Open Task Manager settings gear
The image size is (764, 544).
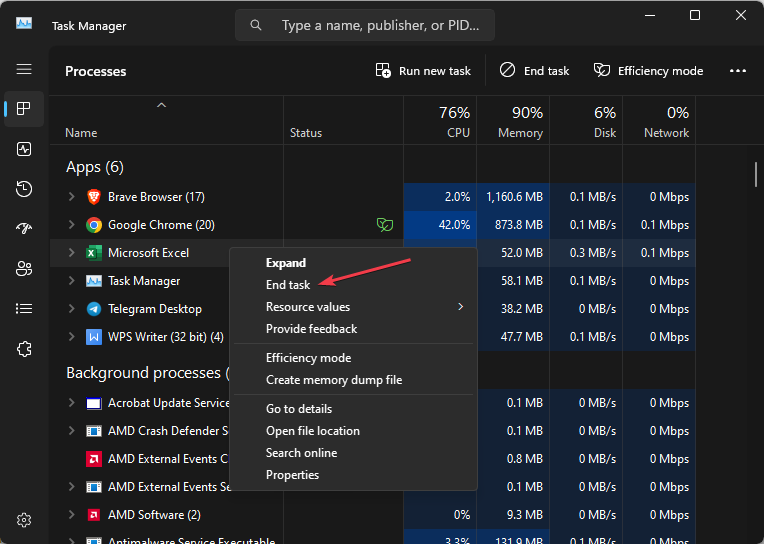24,520
